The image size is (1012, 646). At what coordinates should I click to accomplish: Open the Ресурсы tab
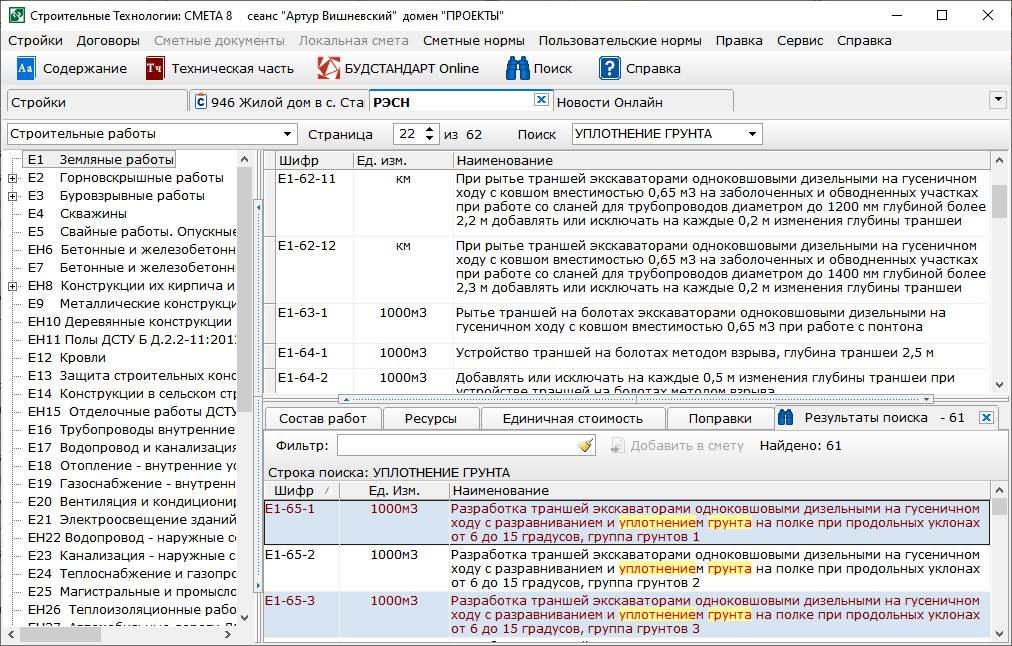pyautogui.click(x=430, y=418)
